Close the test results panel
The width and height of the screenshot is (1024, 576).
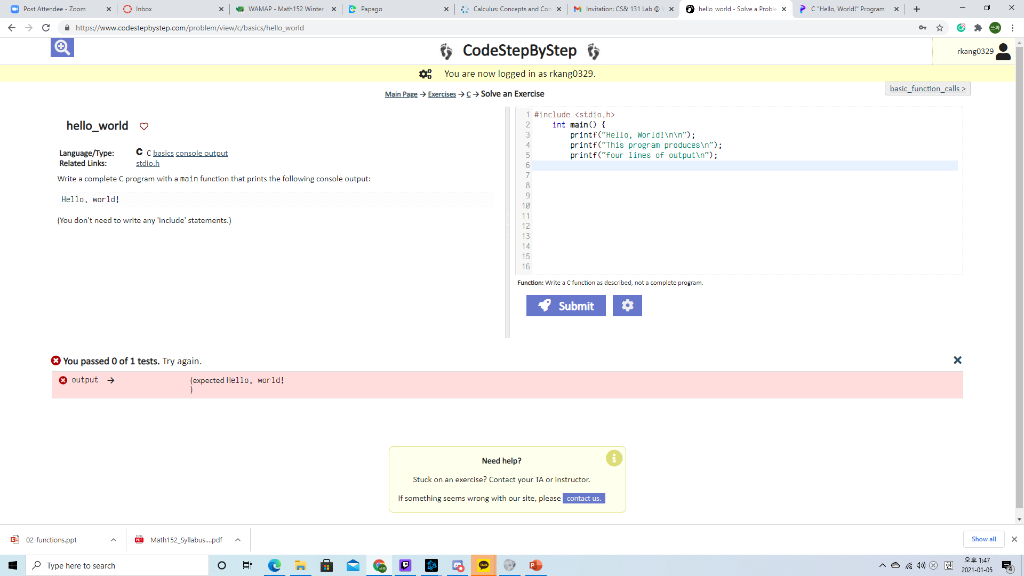click(x=957, y=360)
